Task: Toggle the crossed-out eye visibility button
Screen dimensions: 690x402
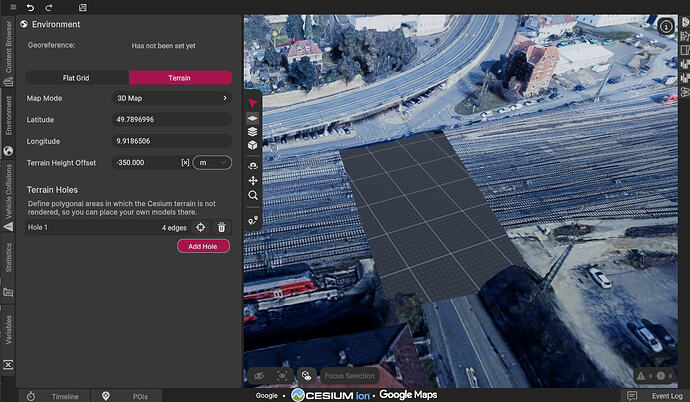Action: 258,376
